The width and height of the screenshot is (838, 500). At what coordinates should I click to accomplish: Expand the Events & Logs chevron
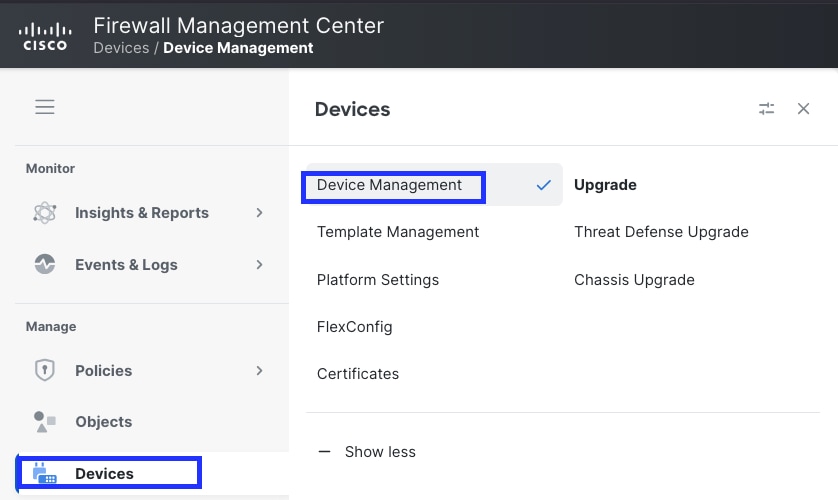tap(259, 264)
